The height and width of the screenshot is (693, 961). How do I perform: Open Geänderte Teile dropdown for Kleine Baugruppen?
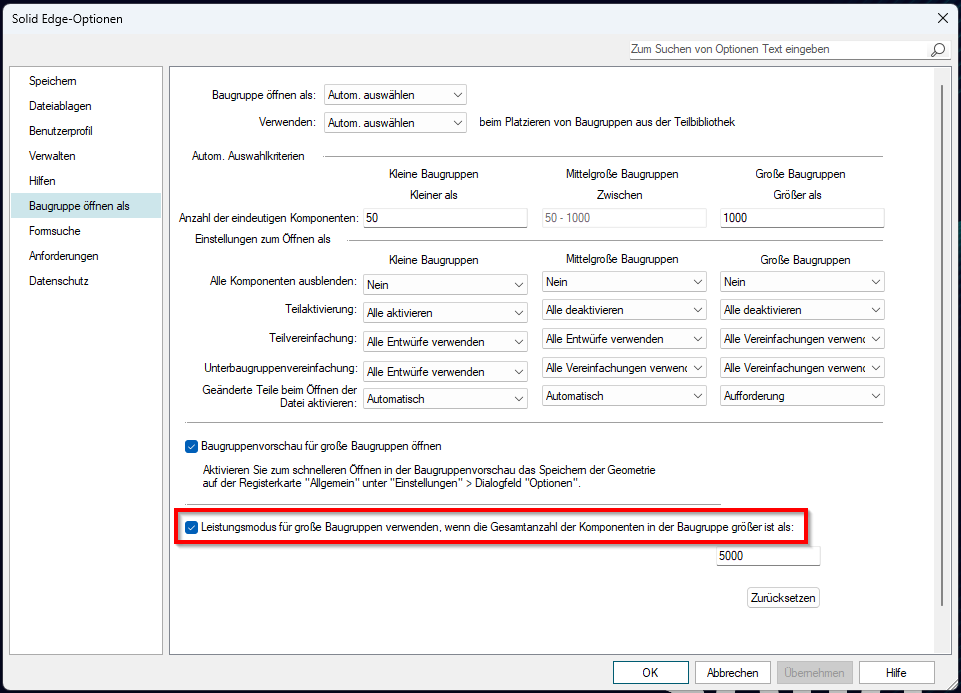(x=445, y=399)
